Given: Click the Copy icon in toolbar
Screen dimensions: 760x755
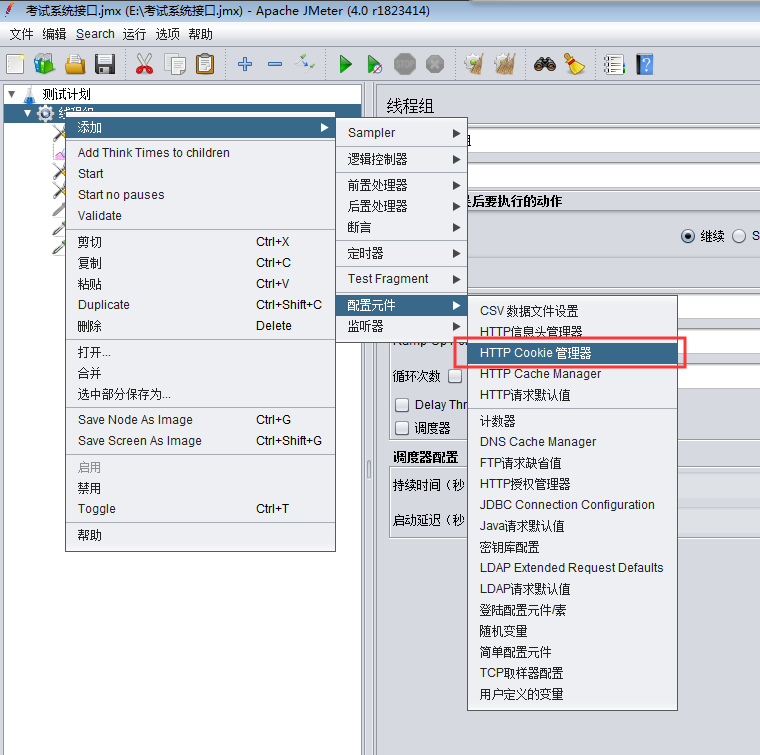Looking at the screenshot, I should [175, 64].
